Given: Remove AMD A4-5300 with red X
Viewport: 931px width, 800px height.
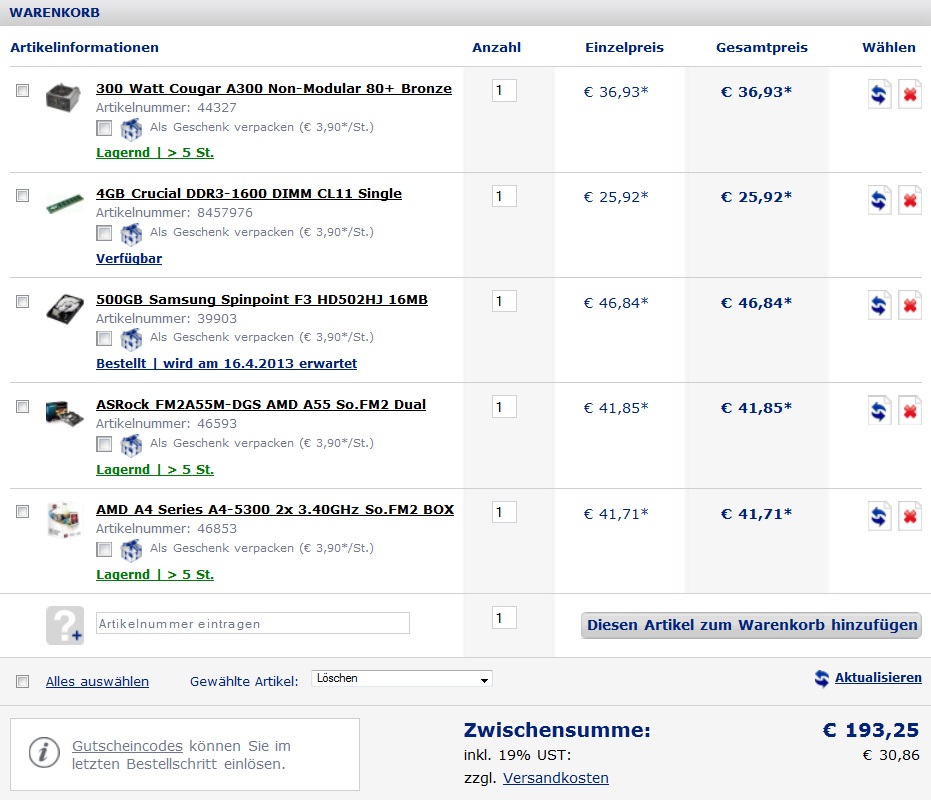Looking at the screenshot, I should (910, 516).
